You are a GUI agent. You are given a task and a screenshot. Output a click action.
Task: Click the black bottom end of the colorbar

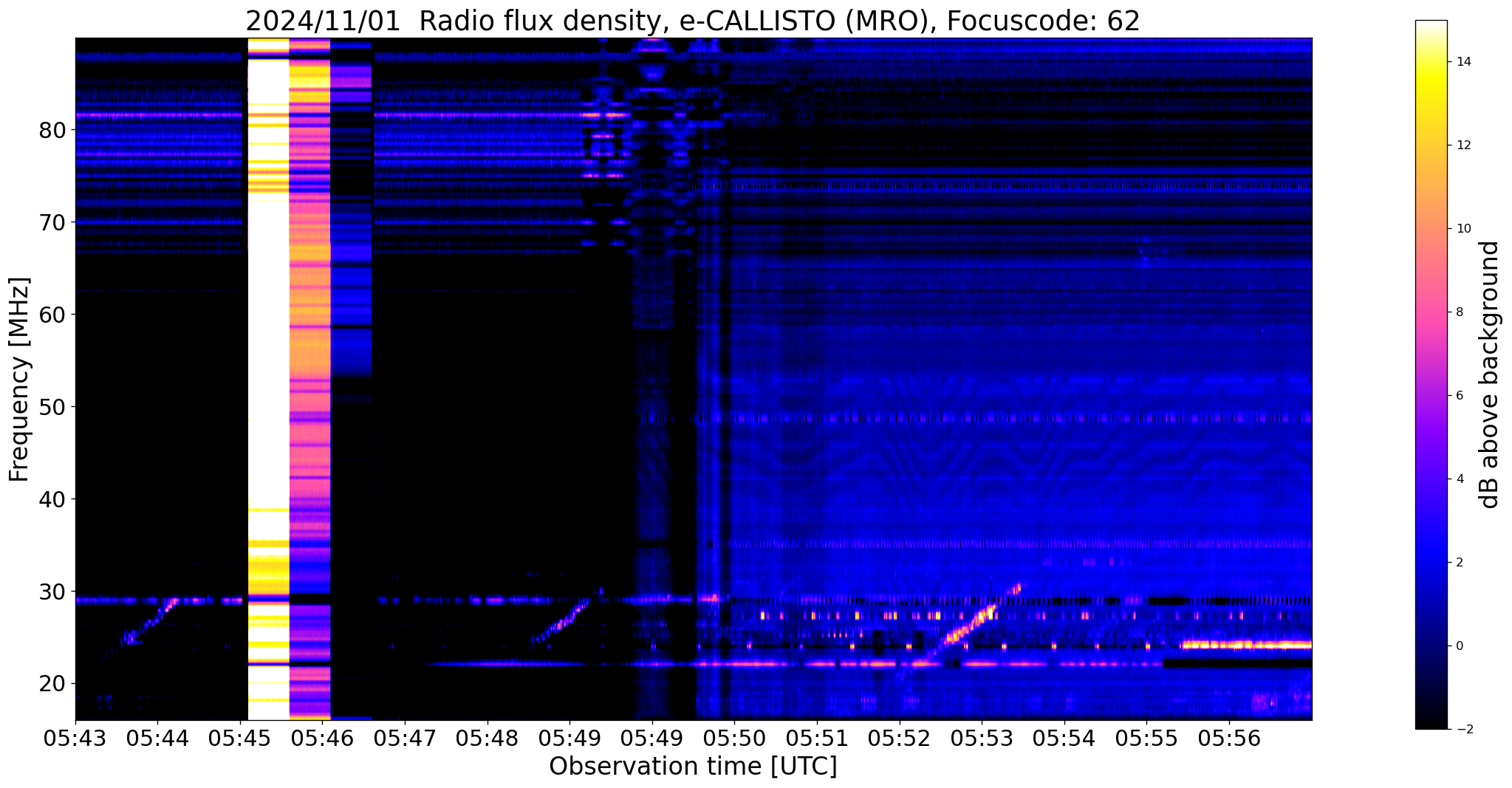1431,716
